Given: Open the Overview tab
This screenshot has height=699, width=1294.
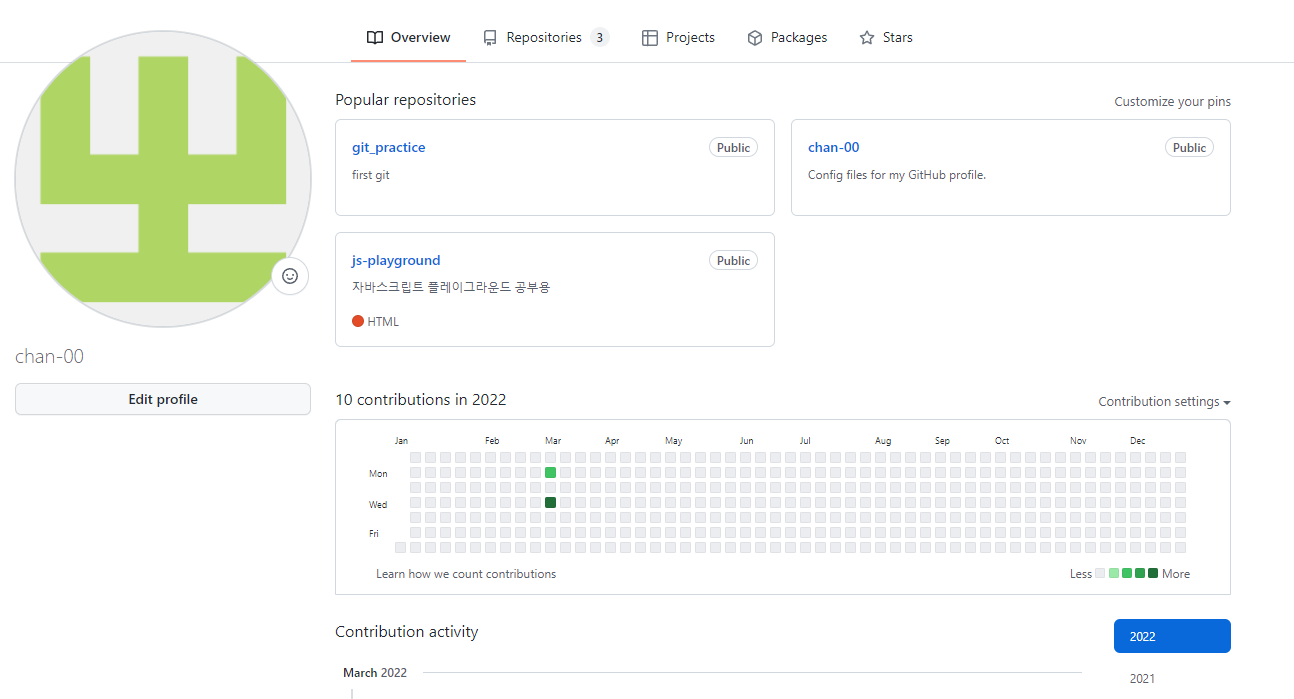Looking at the screenshot, I should 408,37.
